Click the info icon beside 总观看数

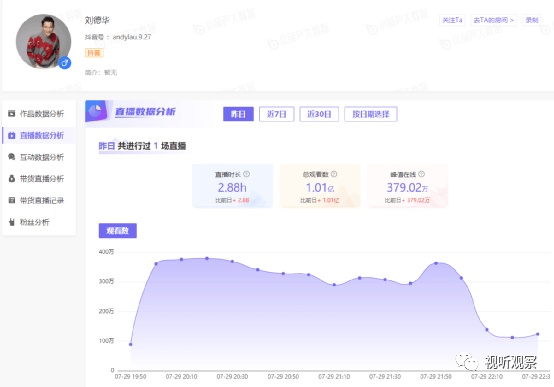click(334, 174)
